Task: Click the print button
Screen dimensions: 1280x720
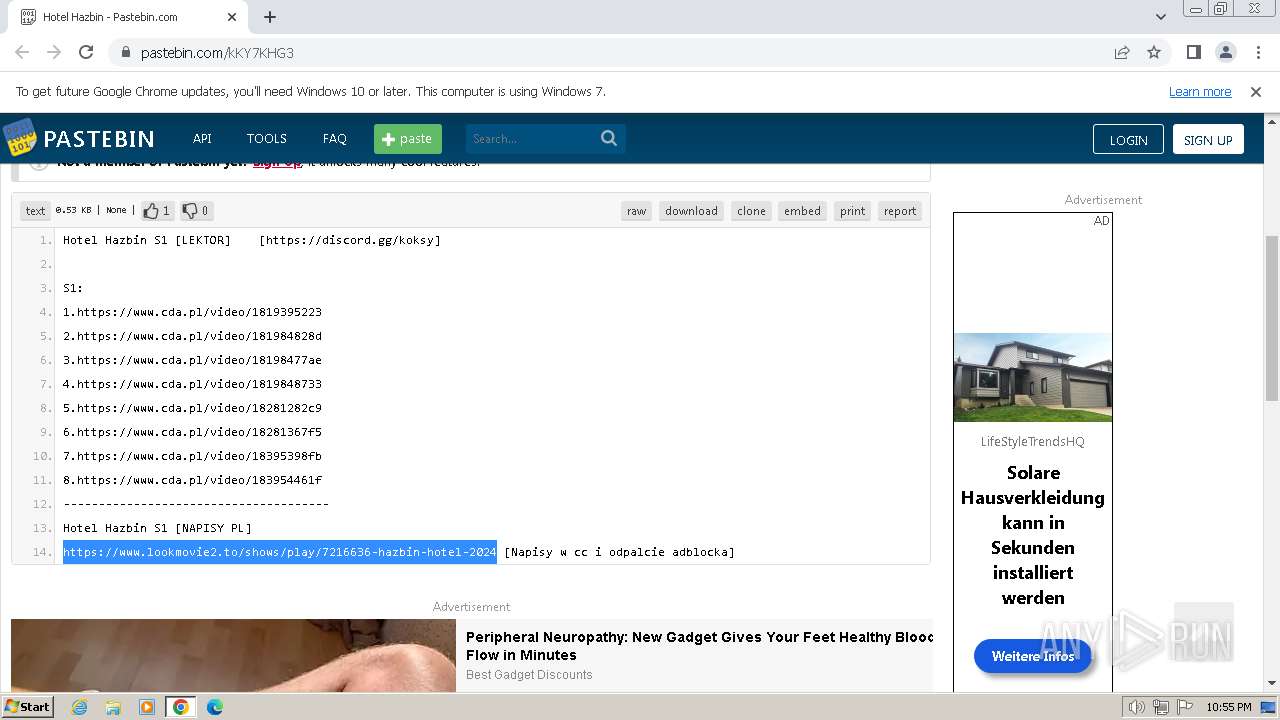Action: point(853,211)
